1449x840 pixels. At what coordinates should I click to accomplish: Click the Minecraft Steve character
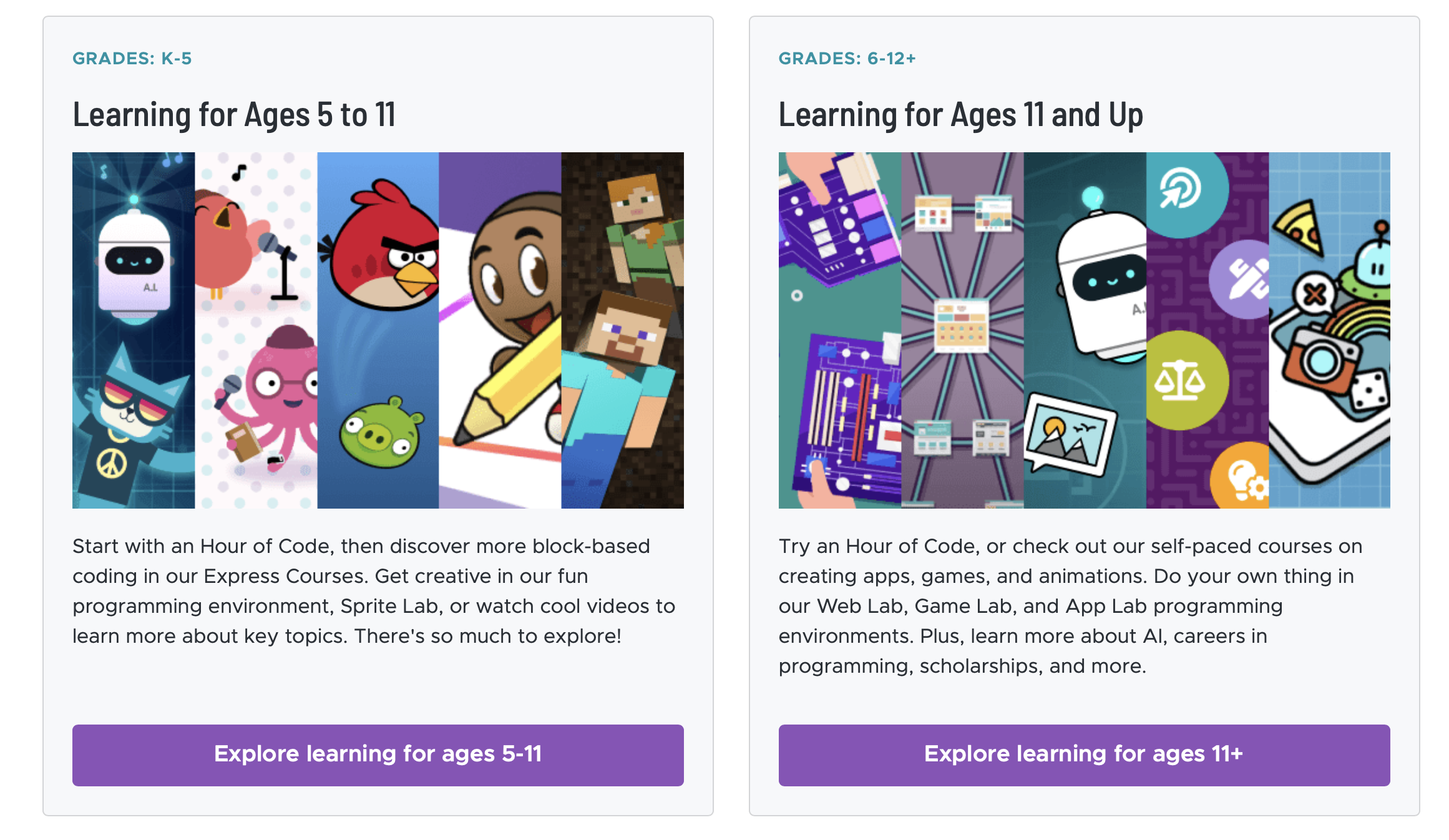coord(618,399)
